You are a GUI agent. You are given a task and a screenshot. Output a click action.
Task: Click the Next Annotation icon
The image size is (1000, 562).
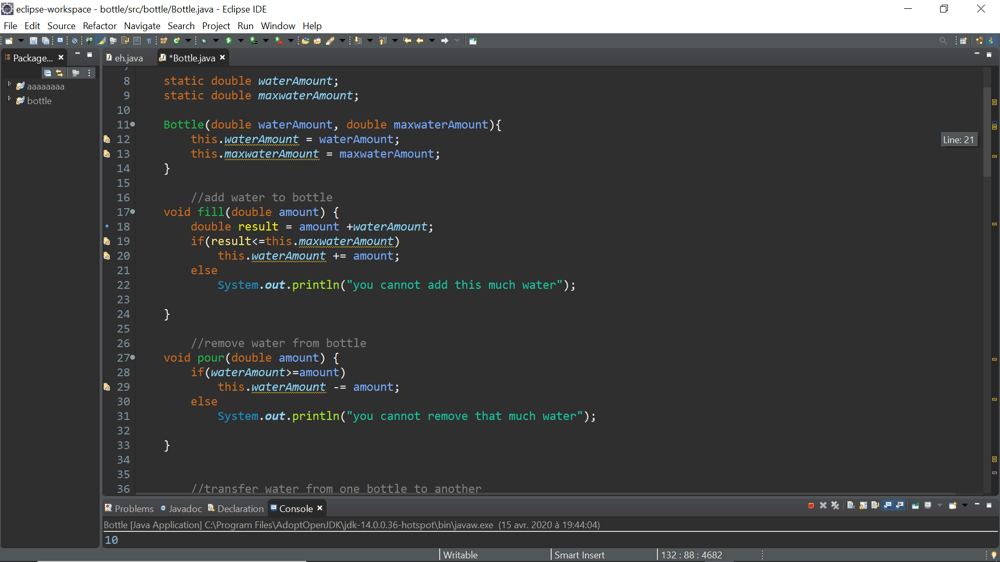[358, 41]
